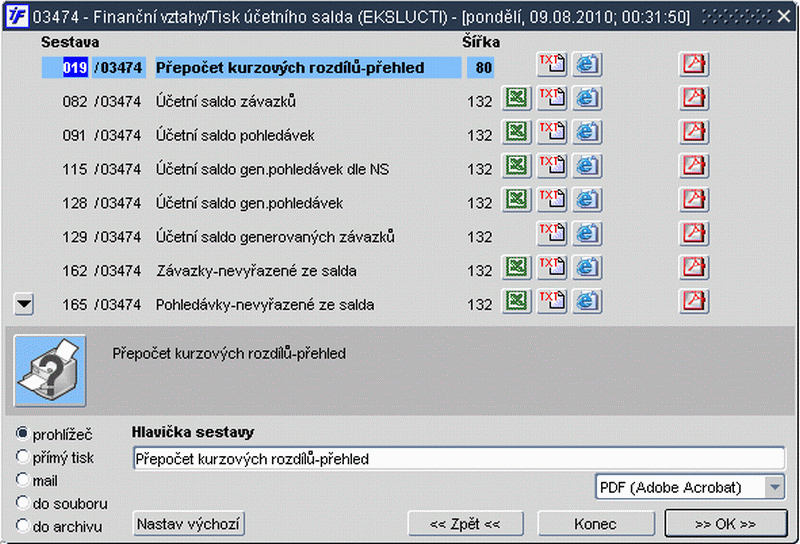Open report 128 gen.pohledávek in browser
Viewport: 800px width, 544px height.
click(587, 200)
